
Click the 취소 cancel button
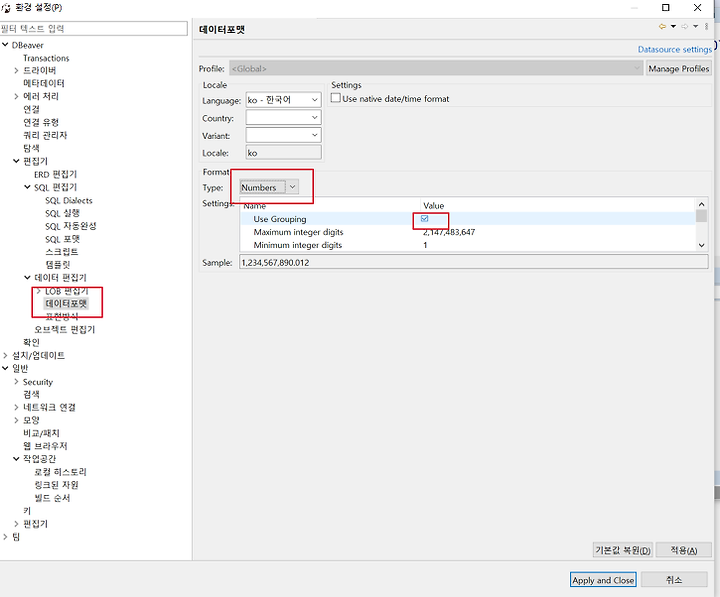674,580
